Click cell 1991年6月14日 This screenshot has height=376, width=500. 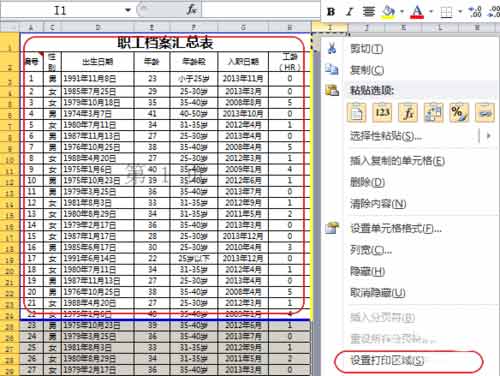(98, 258)
